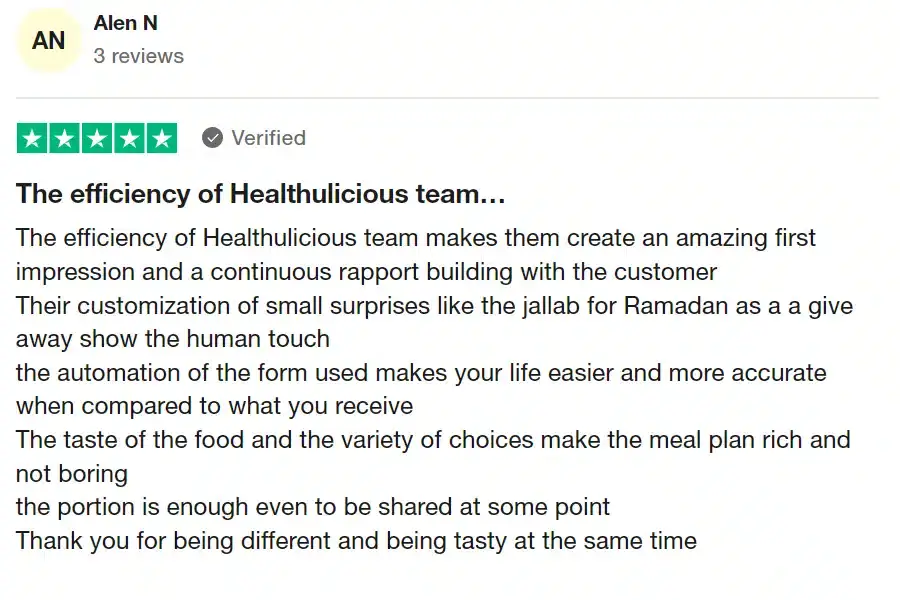The width and height of the screenshot is (900, 600).
Task: Open the Alen N reviewer profile name
Action: [125, 23]
